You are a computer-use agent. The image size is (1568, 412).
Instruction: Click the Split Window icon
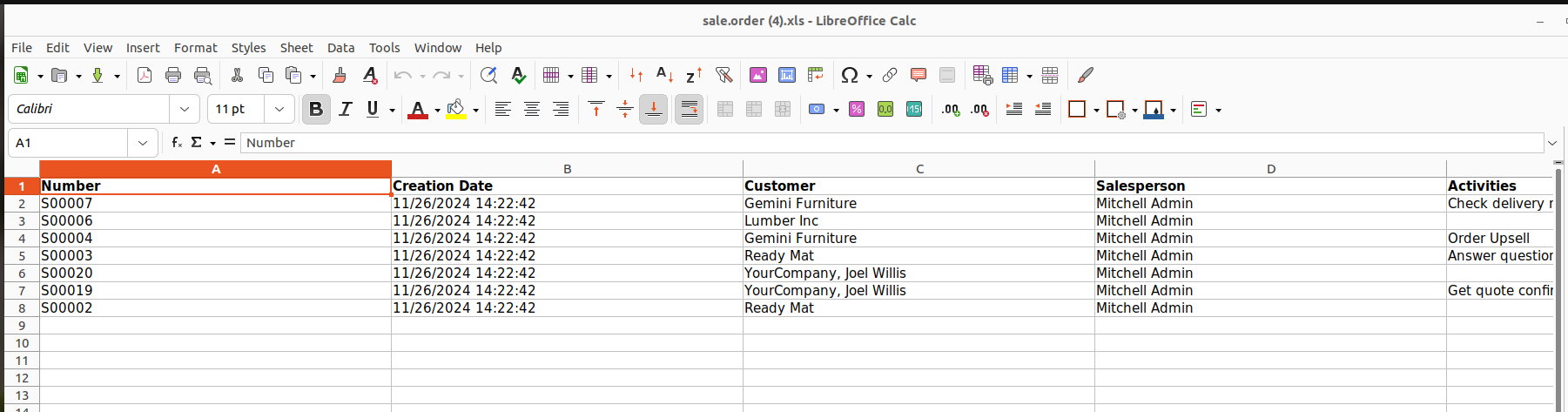click(1050, 76)
